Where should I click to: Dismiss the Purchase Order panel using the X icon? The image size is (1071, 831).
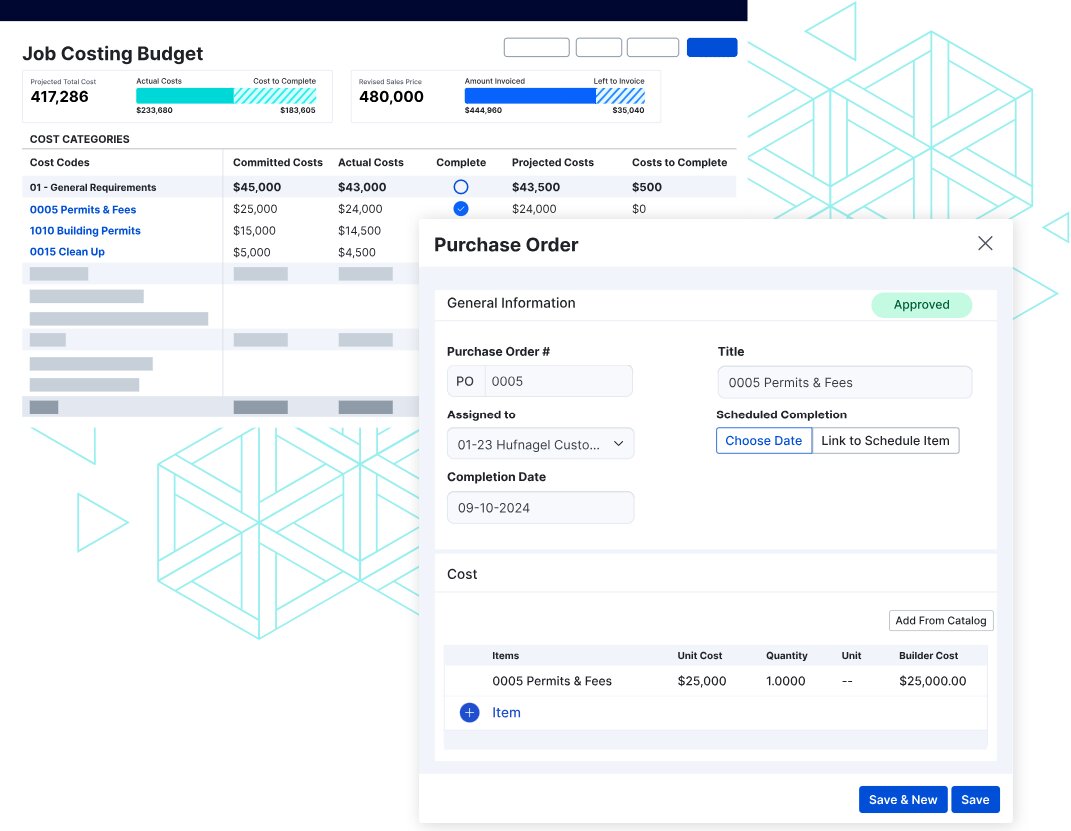(x=985, y=243)
